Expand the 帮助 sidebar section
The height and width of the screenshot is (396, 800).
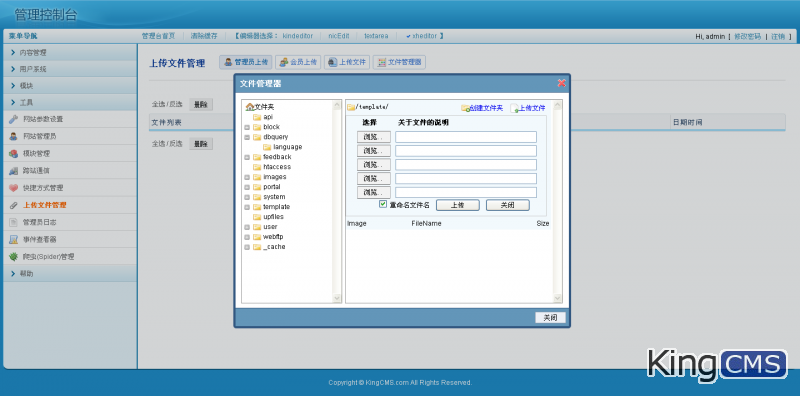click(x=70, y=274)
